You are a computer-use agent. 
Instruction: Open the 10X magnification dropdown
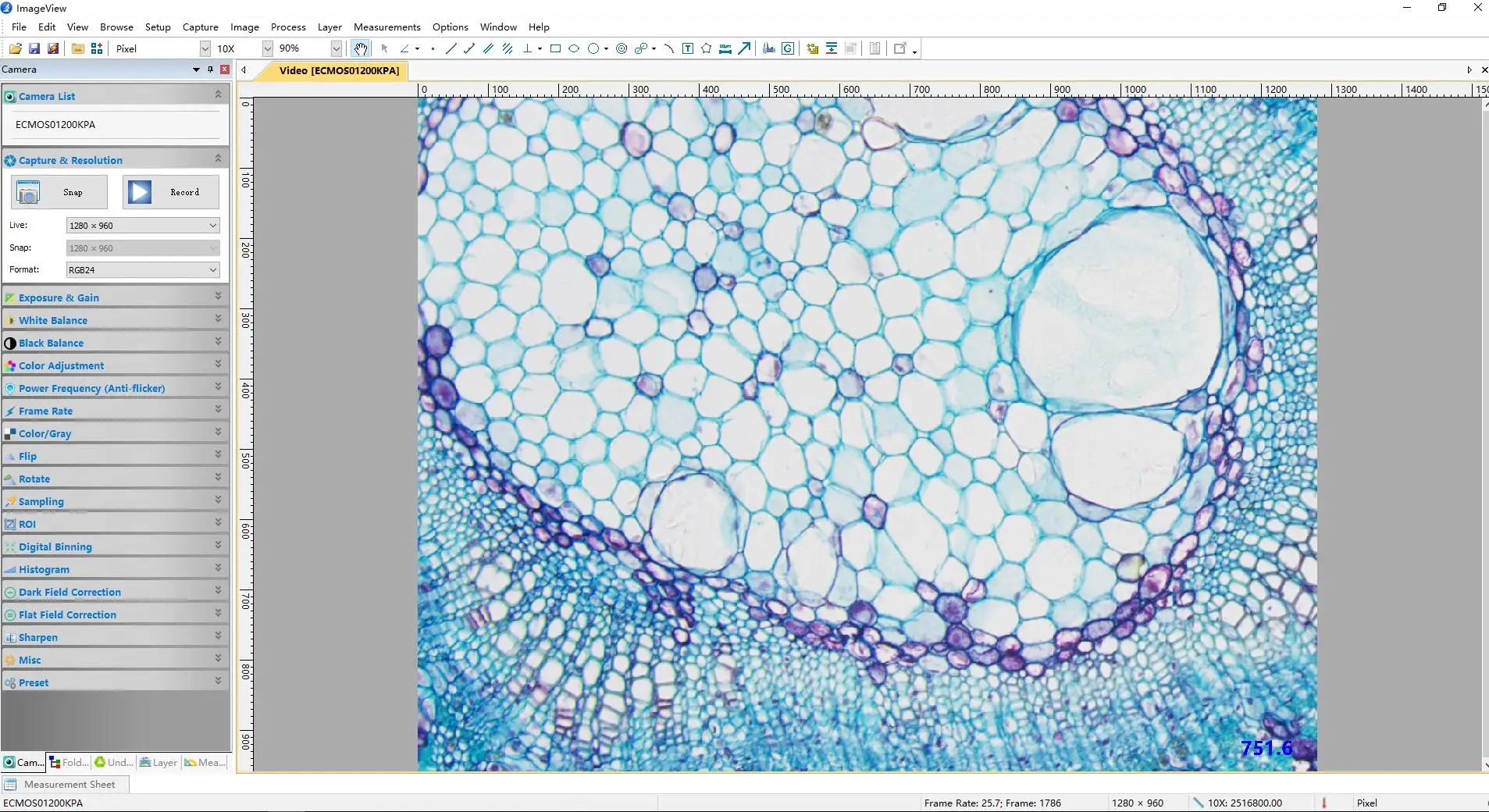(x=267, y=48)
